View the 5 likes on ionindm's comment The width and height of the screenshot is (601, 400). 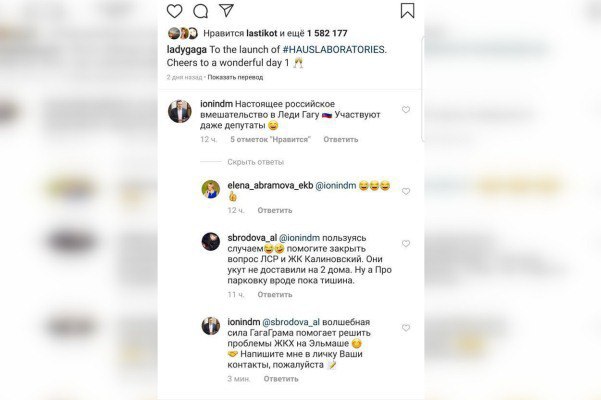(x=271, y=139)
